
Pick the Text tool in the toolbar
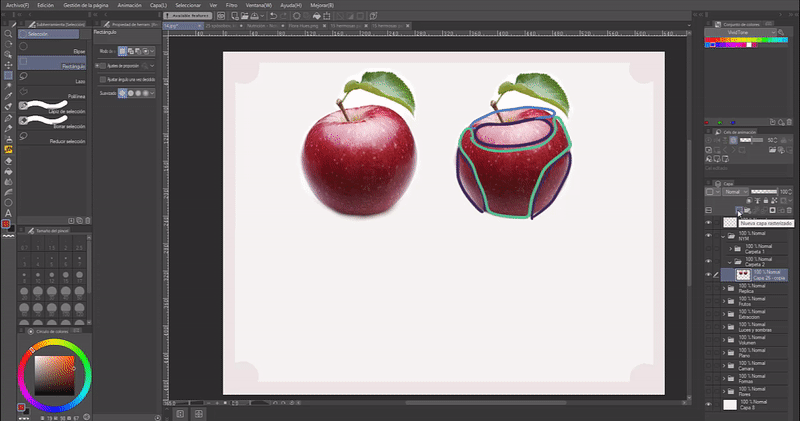click(8, 213)
